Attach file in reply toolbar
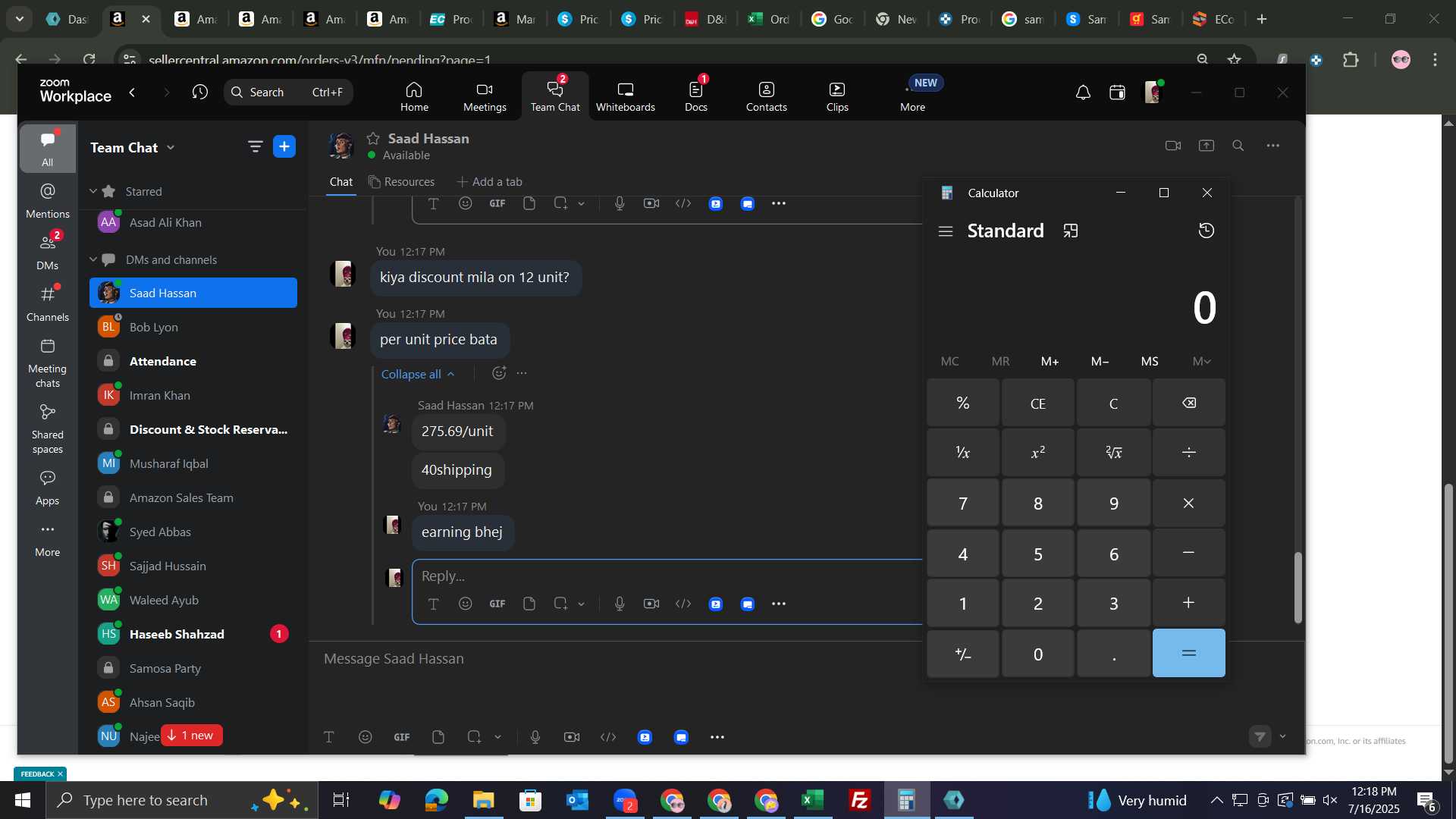 (x=529, y=604)
